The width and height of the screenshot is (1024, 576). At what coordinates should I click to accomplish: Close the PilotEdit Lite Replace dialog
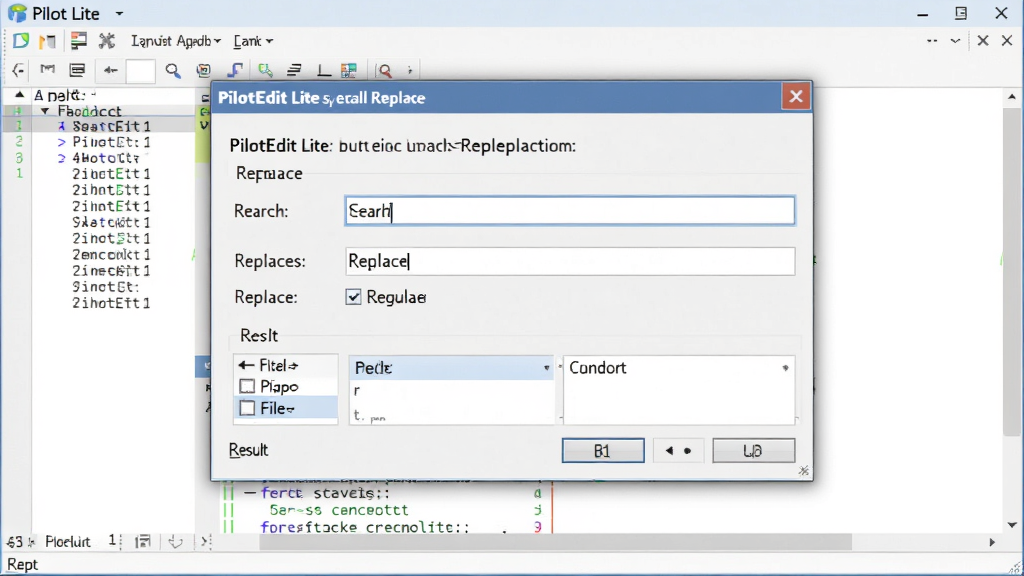pos(795,97)
